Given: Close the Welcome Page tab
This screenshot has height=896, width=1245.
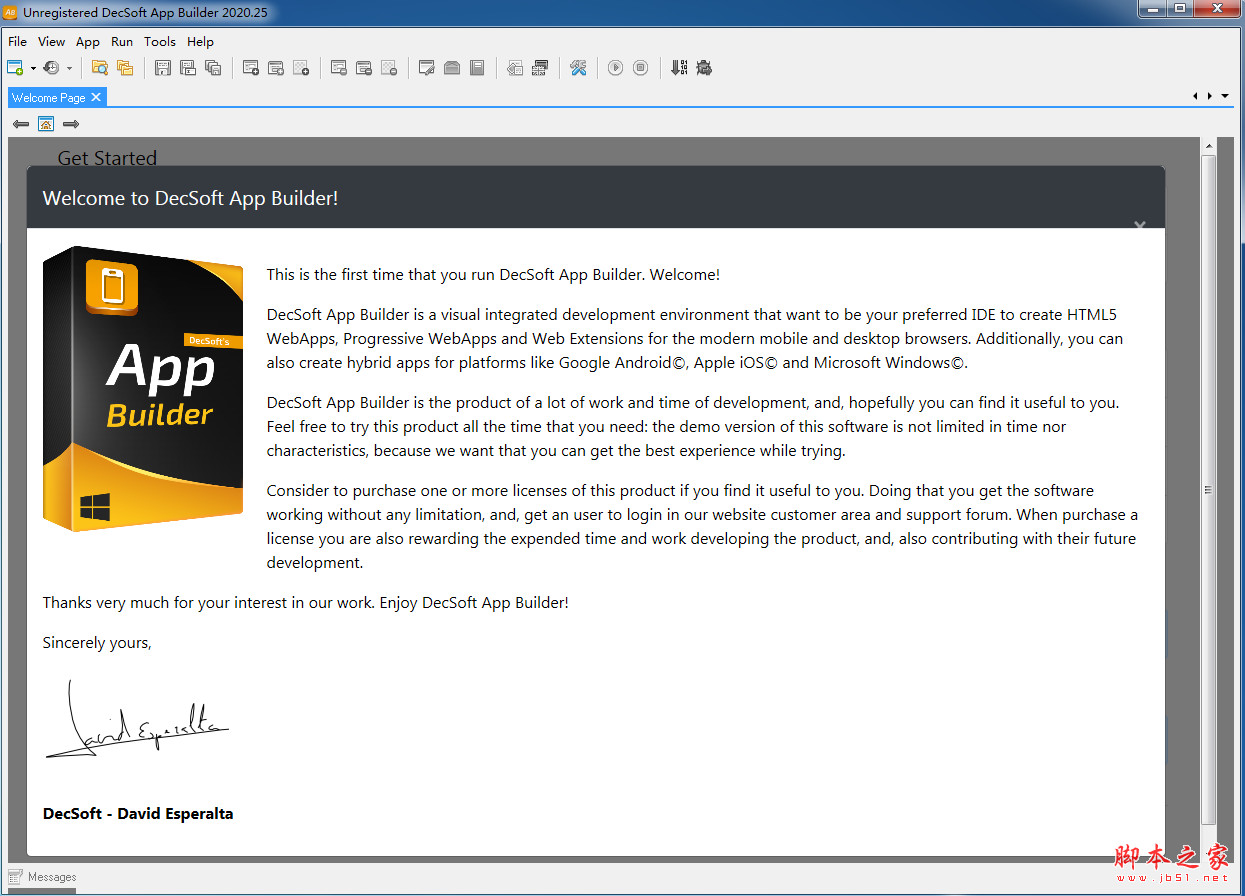Looking at the screenshot, I should pyautogui.click(x=96, y=97).
